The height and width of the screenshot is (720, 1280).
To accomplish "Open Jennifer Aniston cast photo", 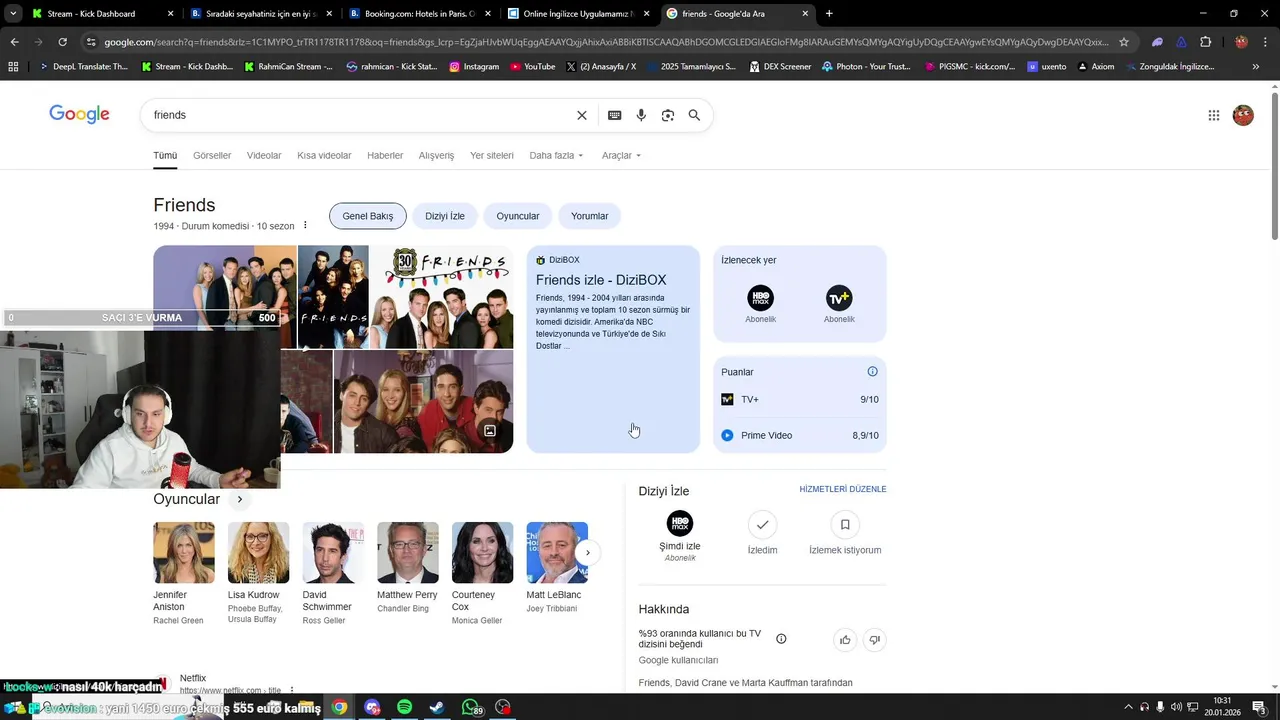I will click(184, 552).
